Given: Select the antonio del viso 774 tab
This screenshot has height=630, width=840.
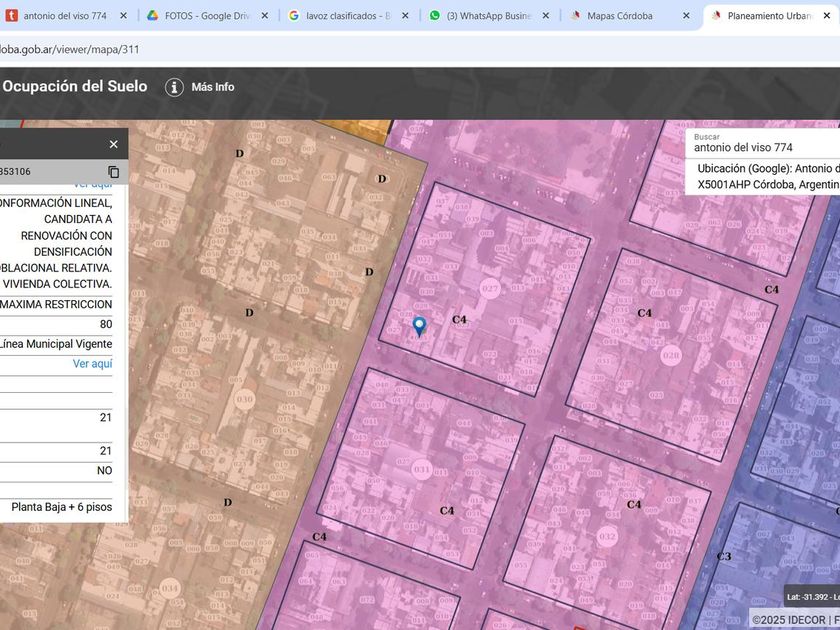Looking at the screenshot, I should coord(64,16).
